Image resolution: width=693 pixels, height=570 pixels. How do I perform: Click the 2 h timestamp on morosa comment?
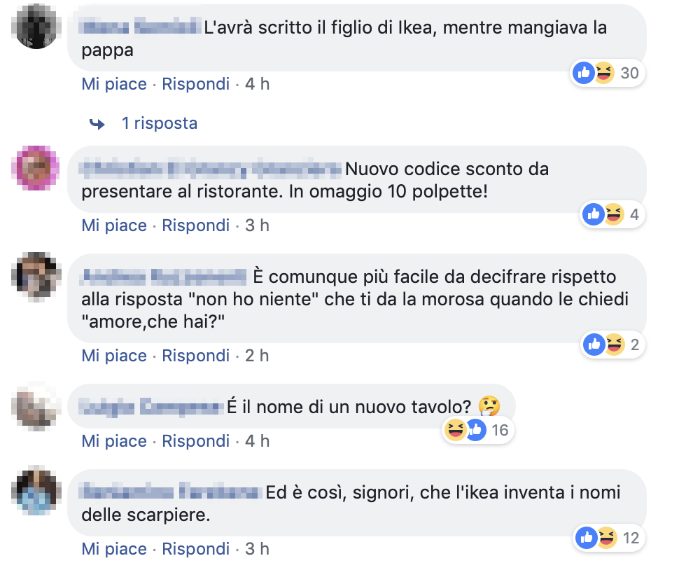pyautogui.click(x=257, y=355)
